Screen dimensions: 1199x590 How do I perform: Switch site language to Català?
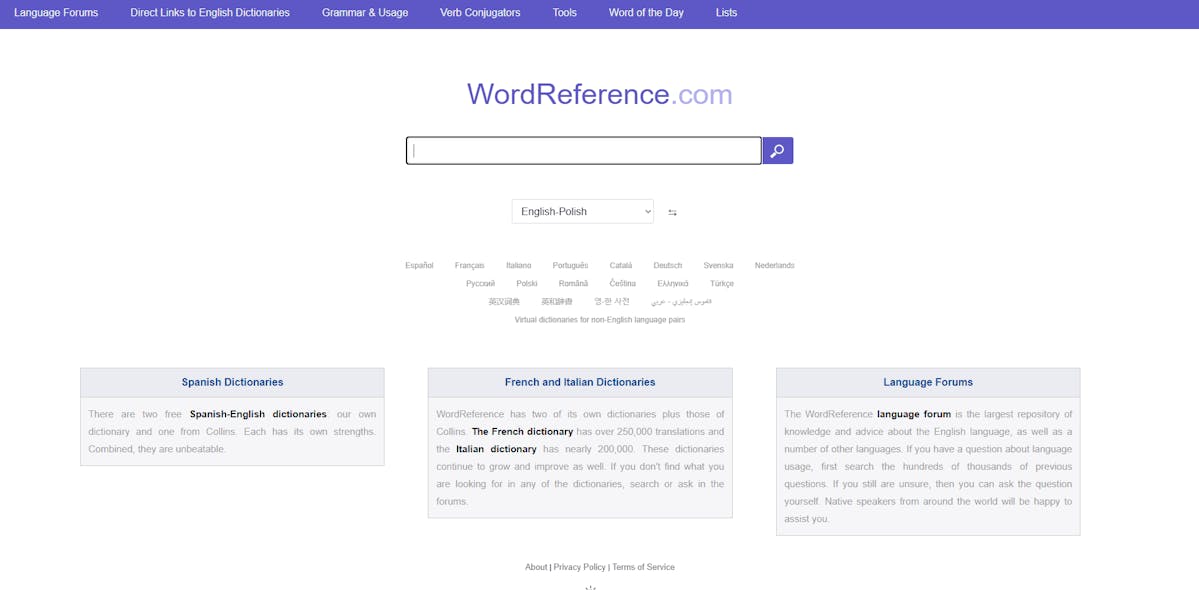[x=621, y=265]
